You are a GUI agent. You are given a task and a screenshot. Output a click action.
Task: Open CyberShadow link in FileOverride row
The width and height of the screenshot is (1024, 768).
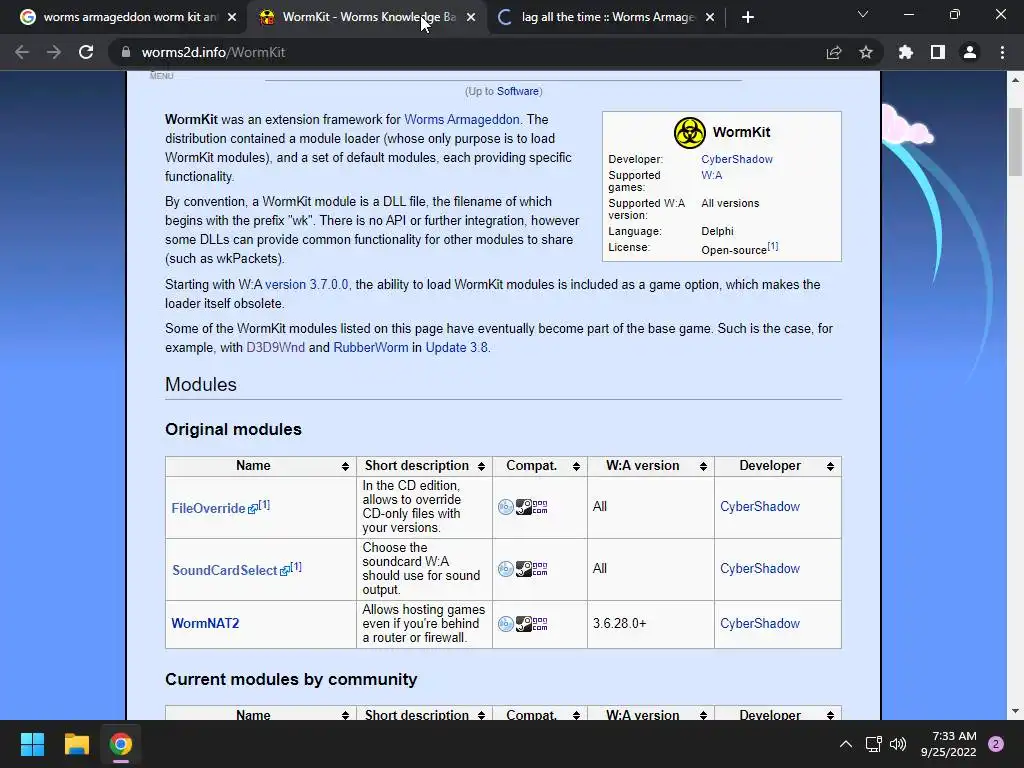(x=760, y=507)
